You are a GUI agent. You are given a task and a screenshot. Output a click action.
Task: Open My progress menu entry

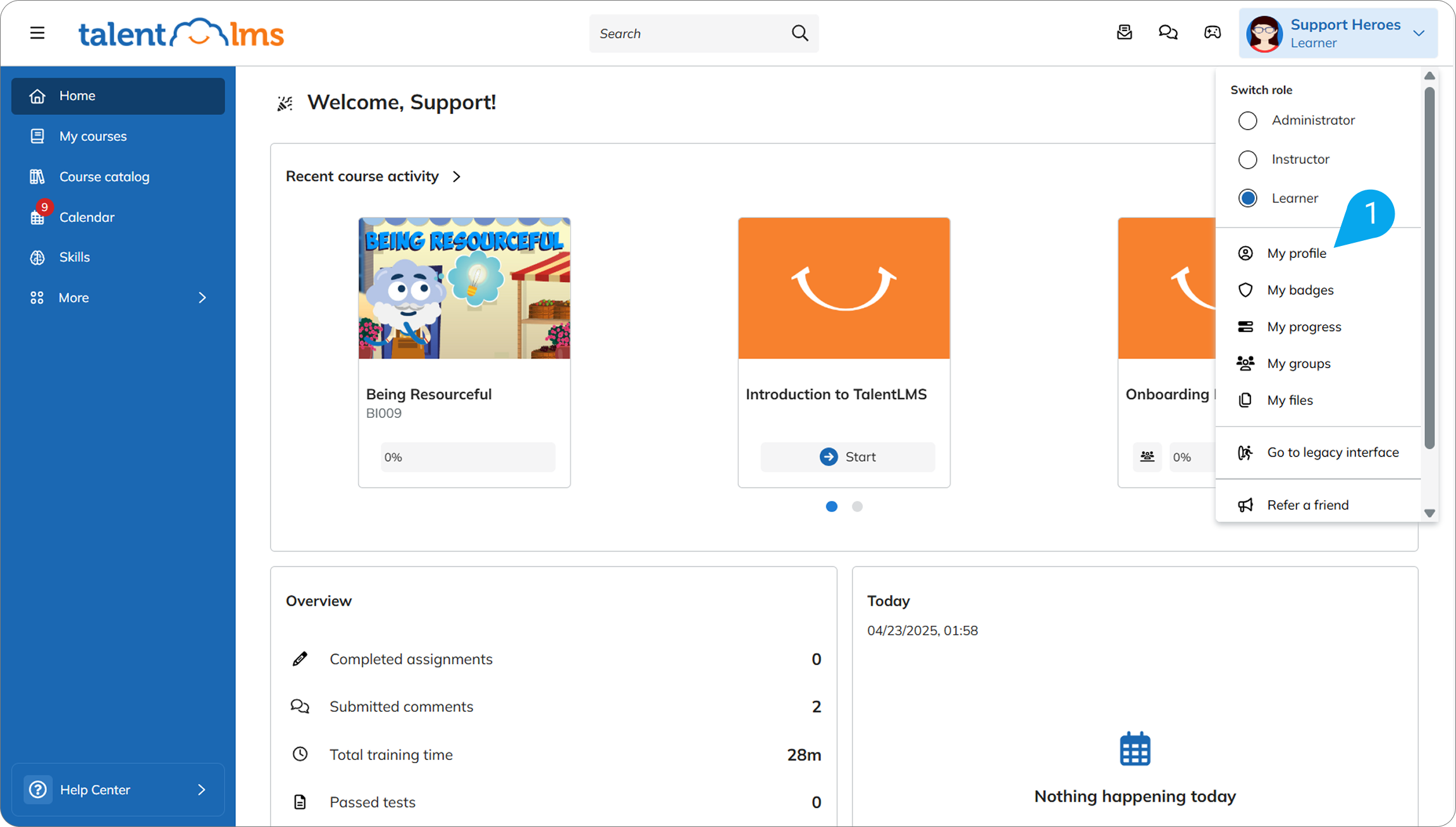click(1318, 326)
